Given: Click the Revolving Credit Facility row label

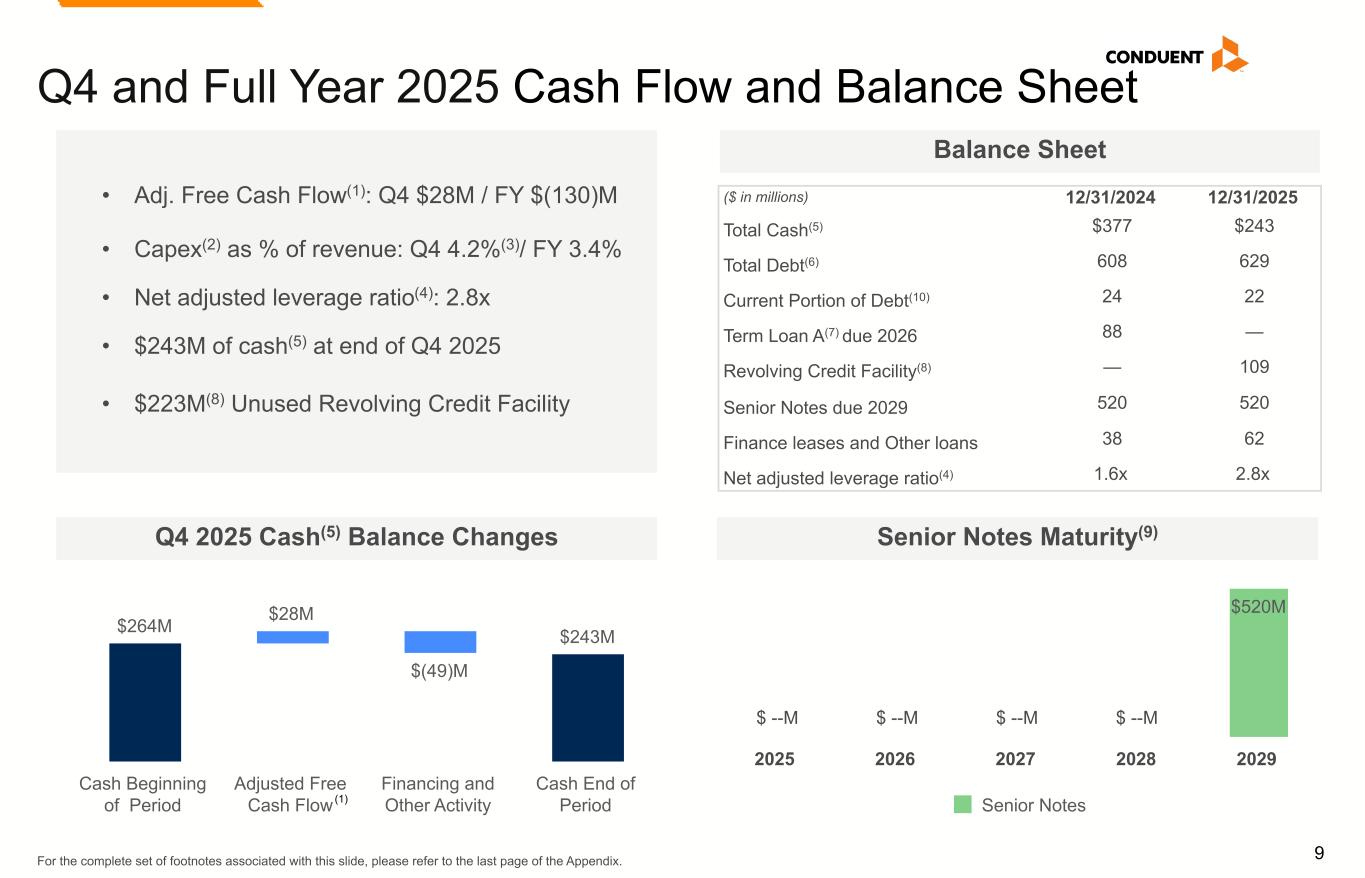Looking at the screenshot, I should (x=826, y=372).
